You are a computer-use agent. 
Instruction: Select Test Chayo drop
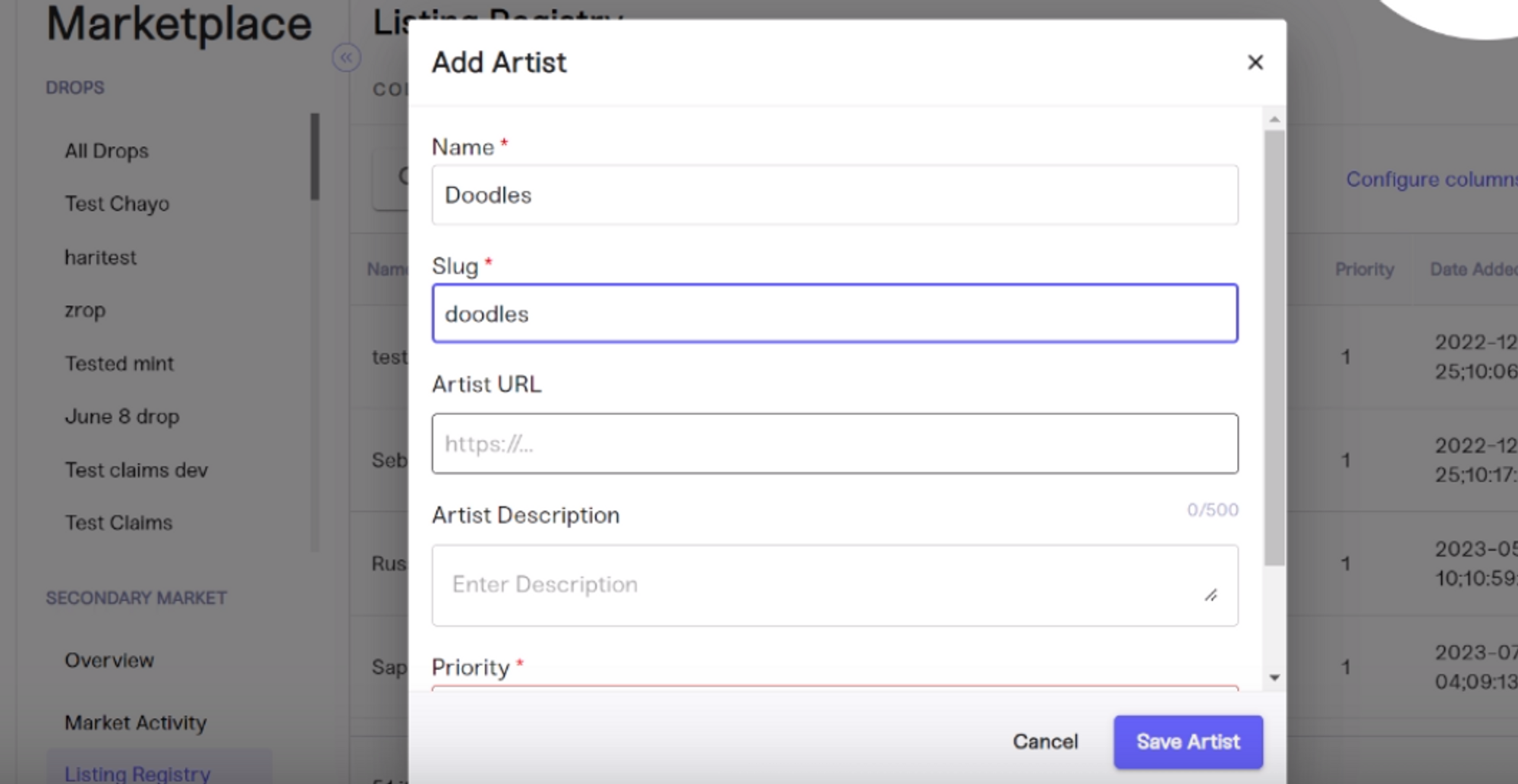coord(117,204)
